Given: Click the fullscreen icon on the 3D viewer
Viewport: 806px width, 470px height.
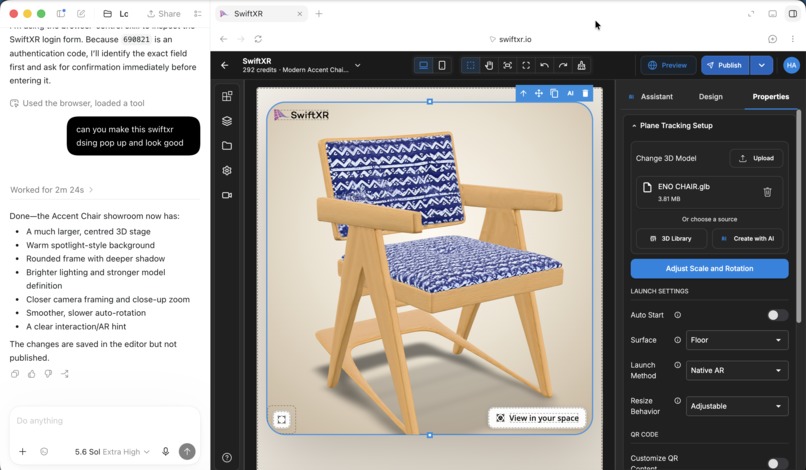Looking at the screenshot, I should pyautogui.click(x=282, y=419).
